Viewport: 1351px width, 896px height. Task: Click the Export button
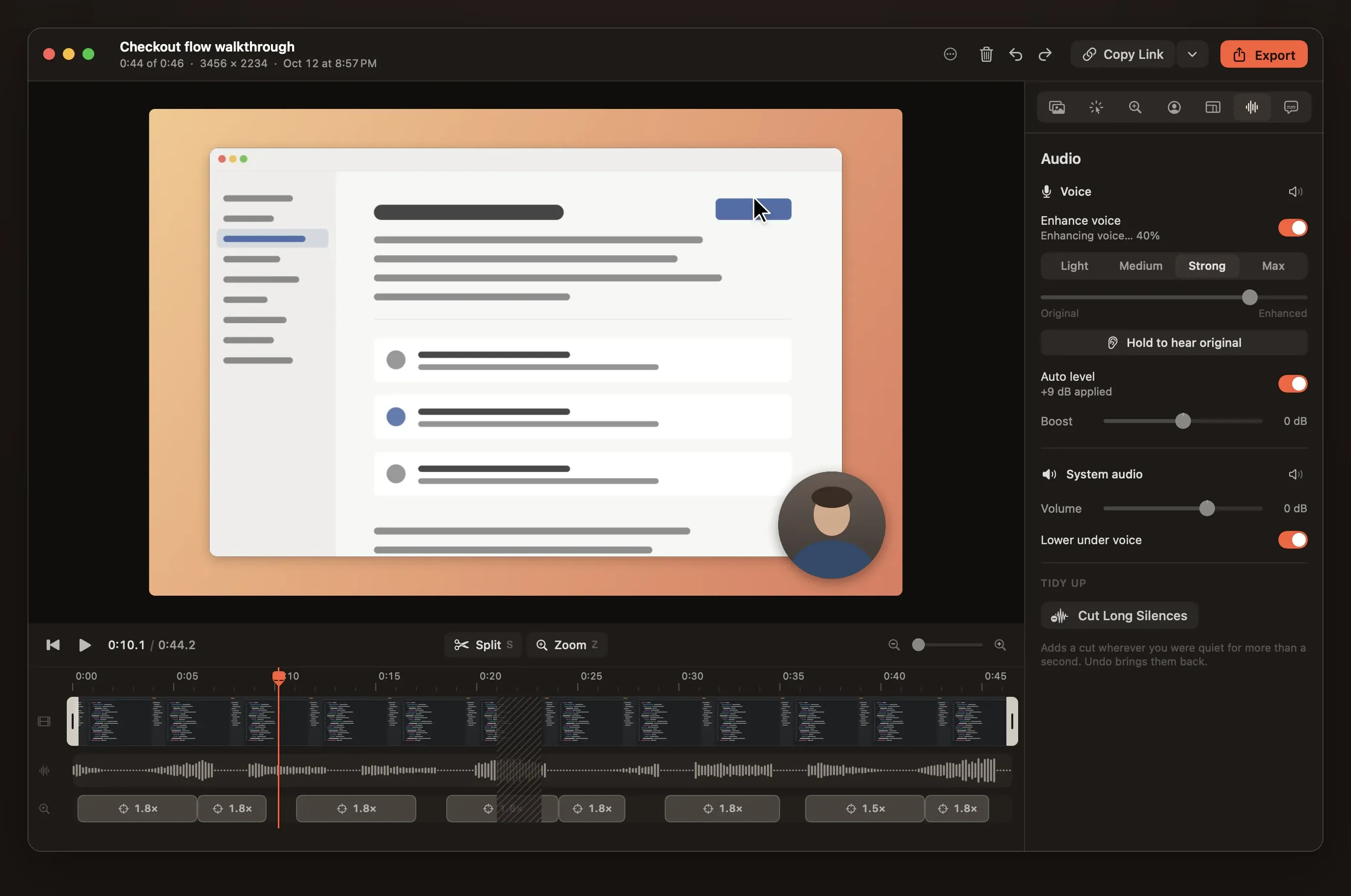[x=1264, y=54]
